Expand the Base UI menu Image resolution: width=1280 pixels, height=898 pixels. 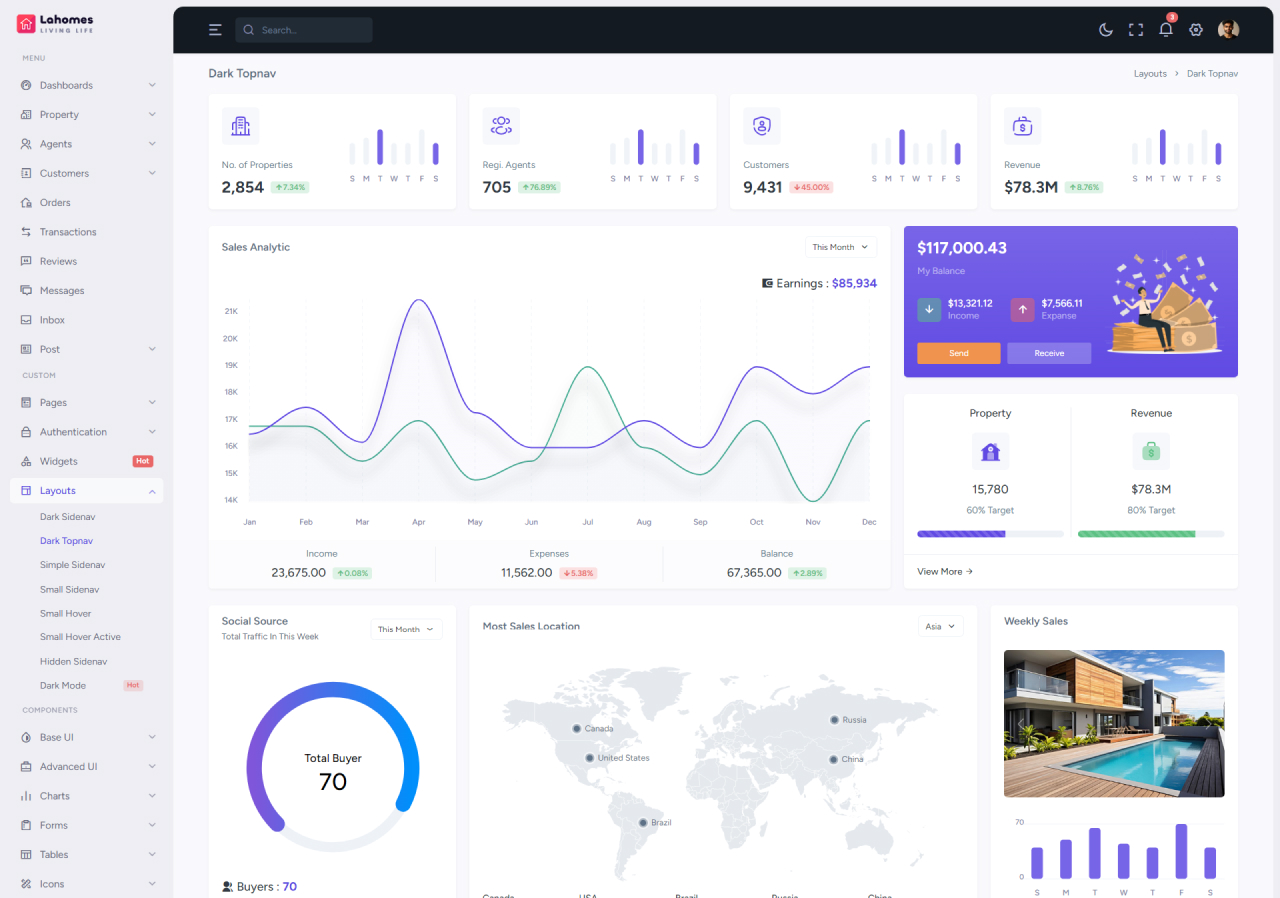(86, 737)
